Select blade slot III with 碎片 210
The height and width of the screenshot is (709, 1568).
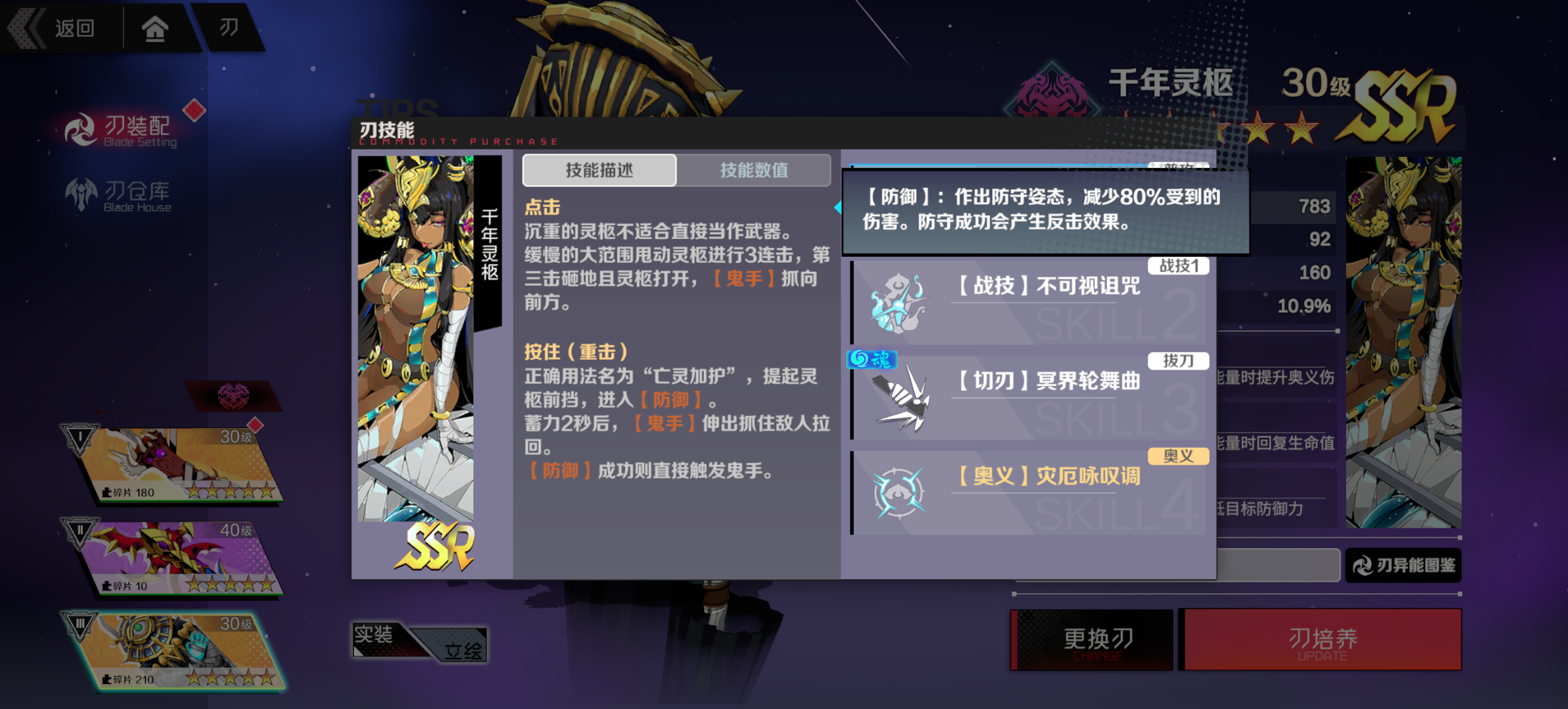point(174,651)
